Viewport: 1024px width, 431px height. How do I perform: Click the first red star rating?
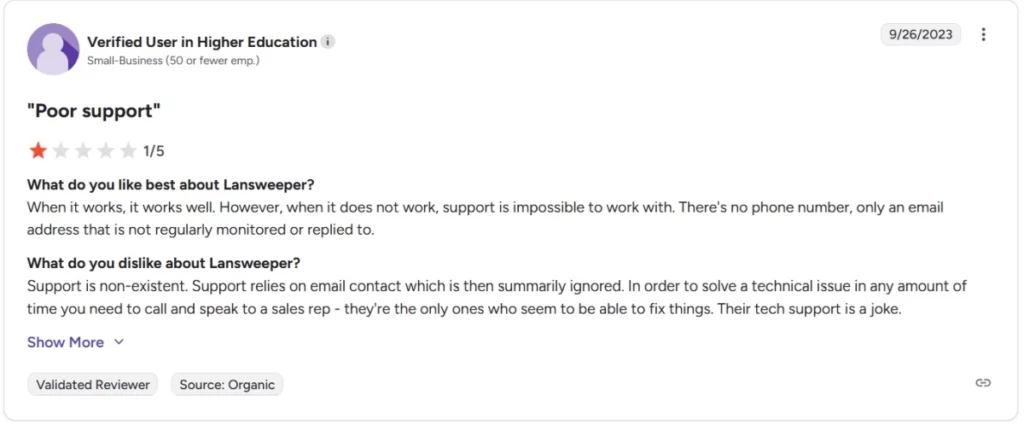coord(38,151)
